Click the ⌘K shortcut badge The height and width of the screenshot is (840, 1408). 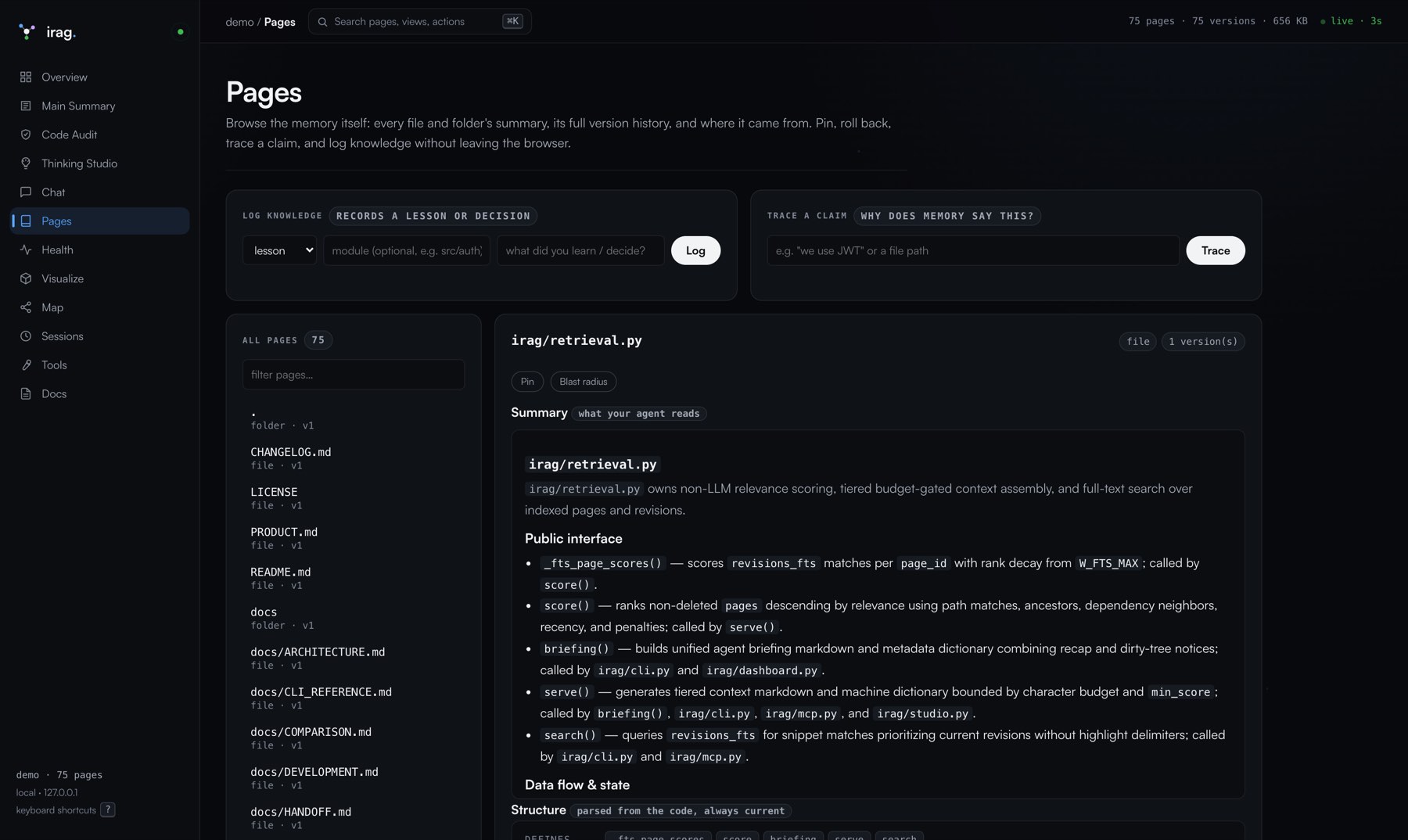512,21
